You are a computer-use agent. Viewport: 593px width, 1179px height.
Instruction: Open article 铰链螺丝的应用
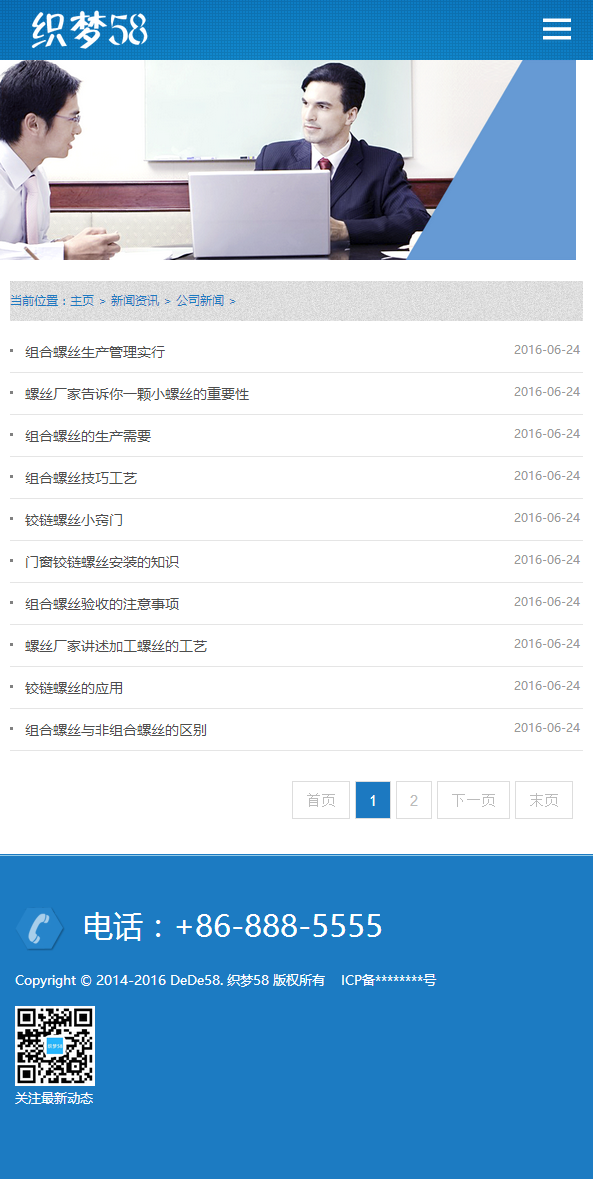(74, 689)
